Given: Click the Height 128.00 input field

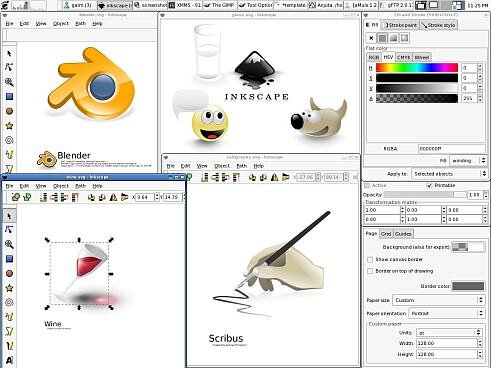Looking at the screenshot, I should 446,354.
